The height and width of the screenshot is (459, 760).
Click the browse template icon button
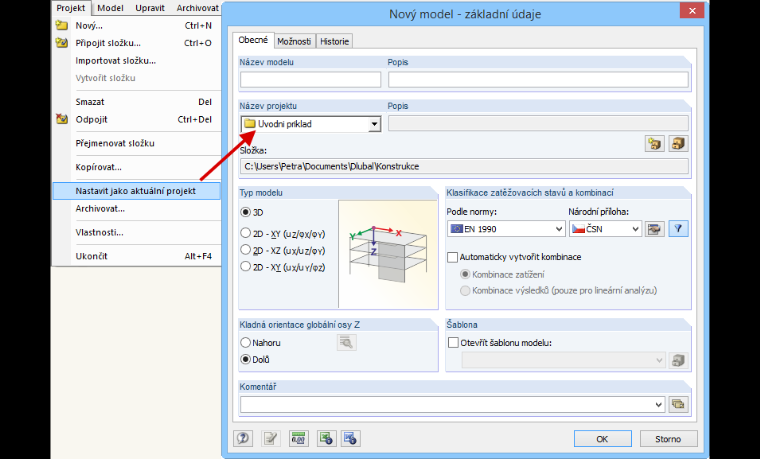coord(679,360)
